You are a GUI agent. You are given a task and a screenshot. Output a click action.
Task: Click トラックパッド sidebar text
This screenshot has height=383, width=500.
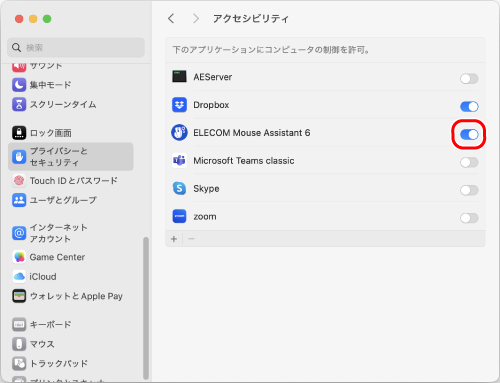click(59, 363)
